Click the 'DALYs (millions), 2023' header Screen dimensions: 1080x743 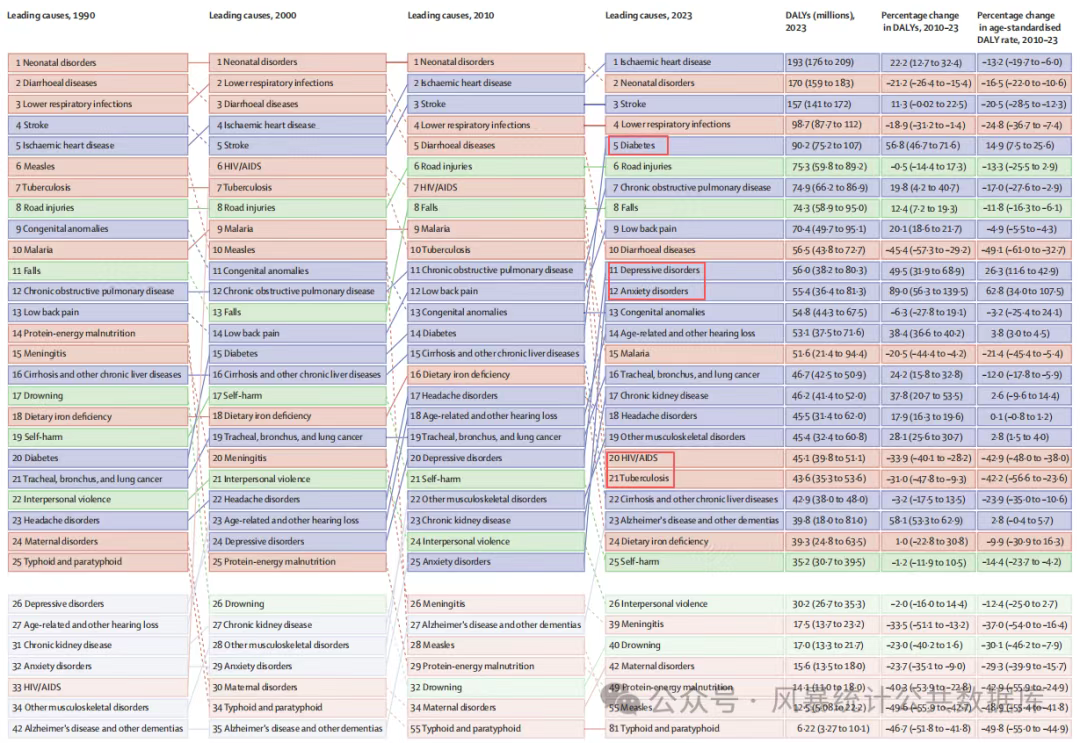(x=817, y=22)
